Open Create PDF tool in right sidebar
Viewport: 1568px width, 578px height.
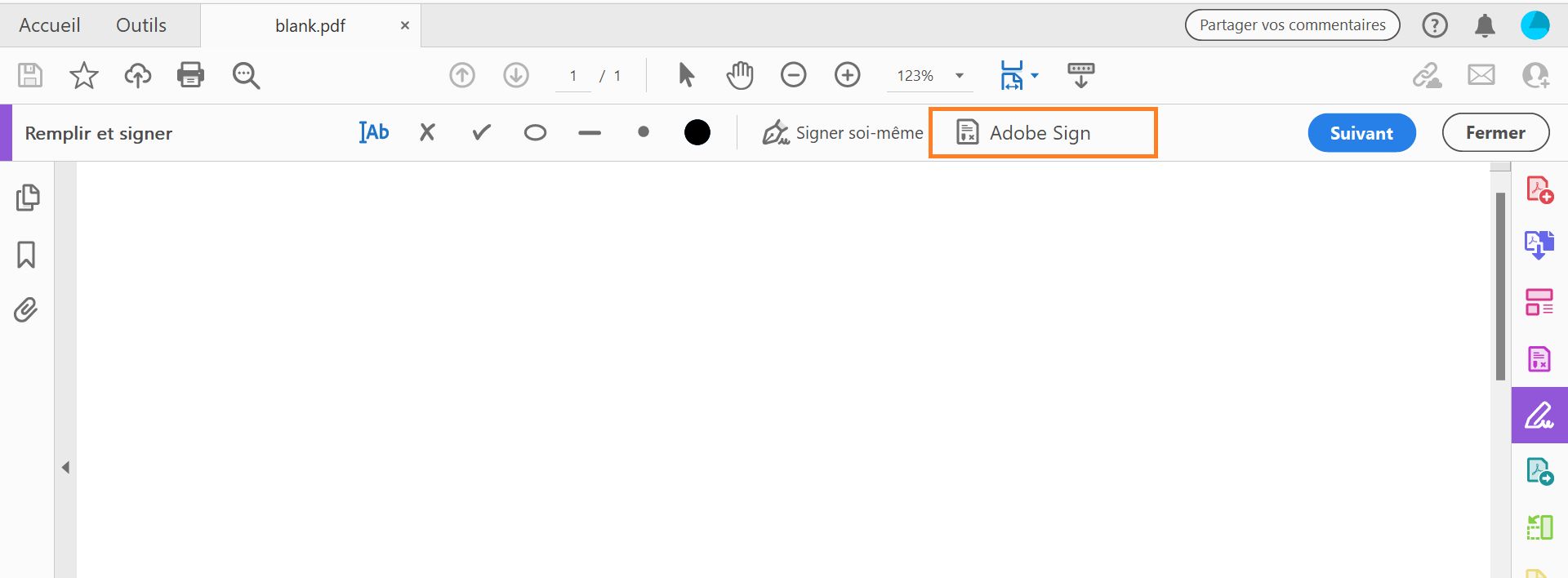tap(1539, 189)
